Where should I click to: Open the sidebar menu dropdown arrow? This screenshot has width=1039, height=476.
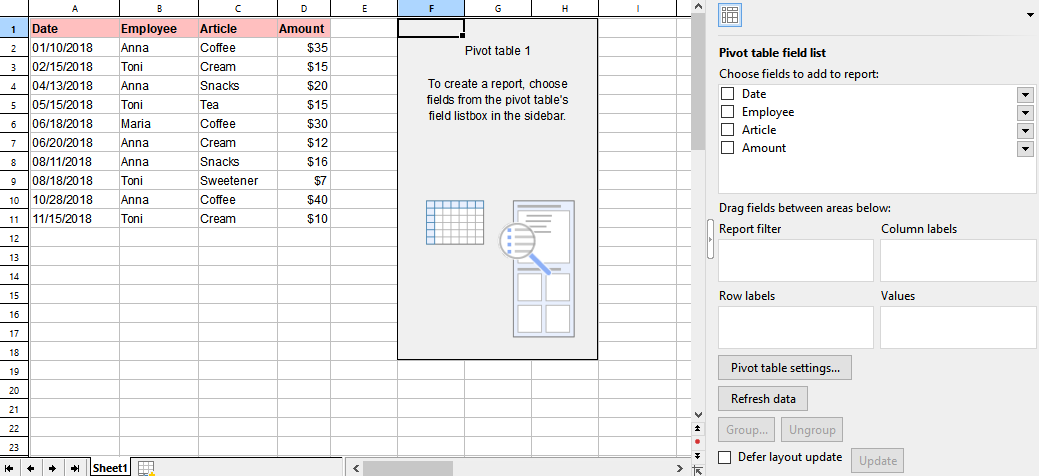click(x=1029, y=15)
